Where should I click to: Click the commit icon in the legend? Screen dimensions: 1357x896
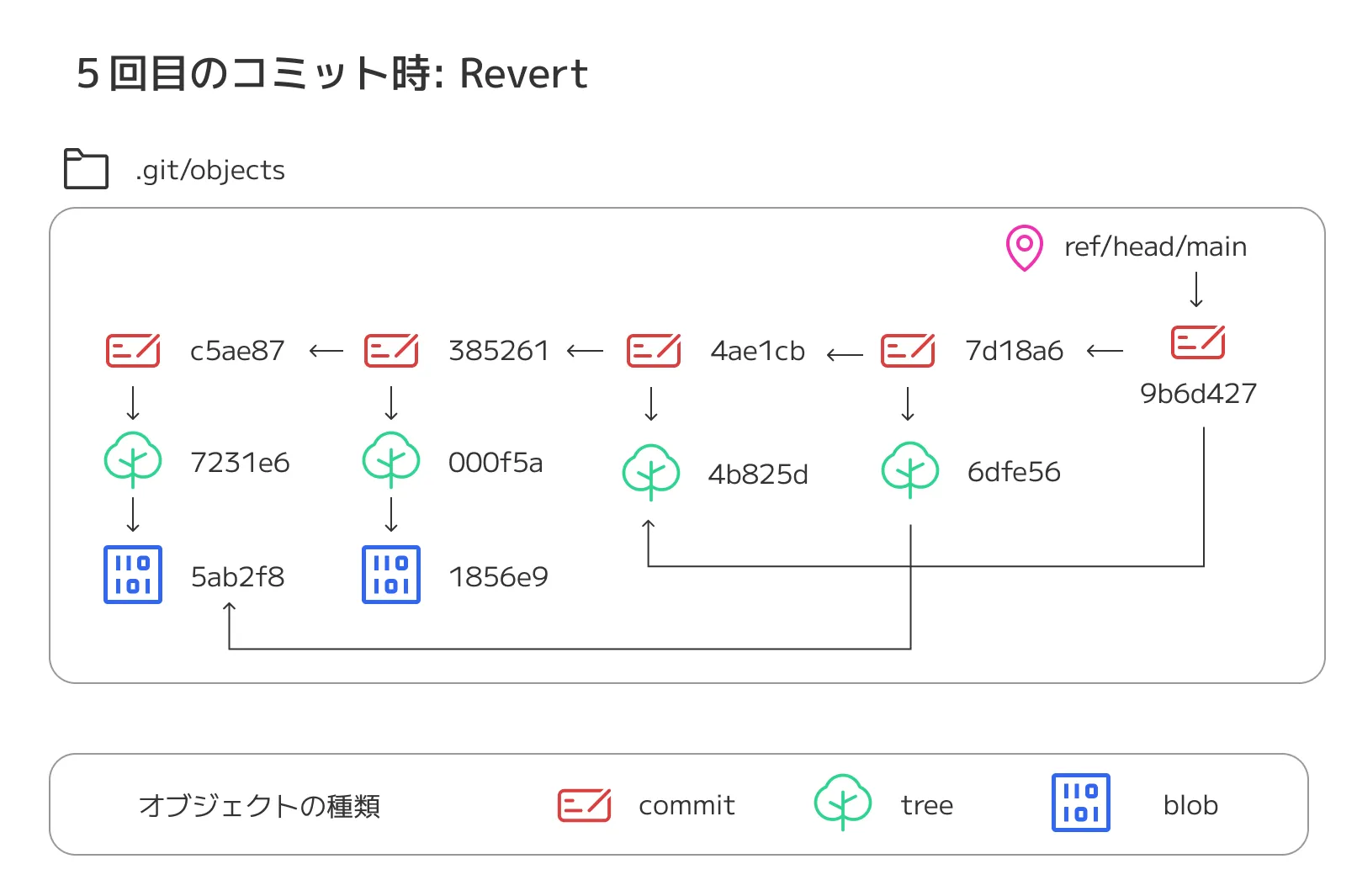click(x=585, y=805)
